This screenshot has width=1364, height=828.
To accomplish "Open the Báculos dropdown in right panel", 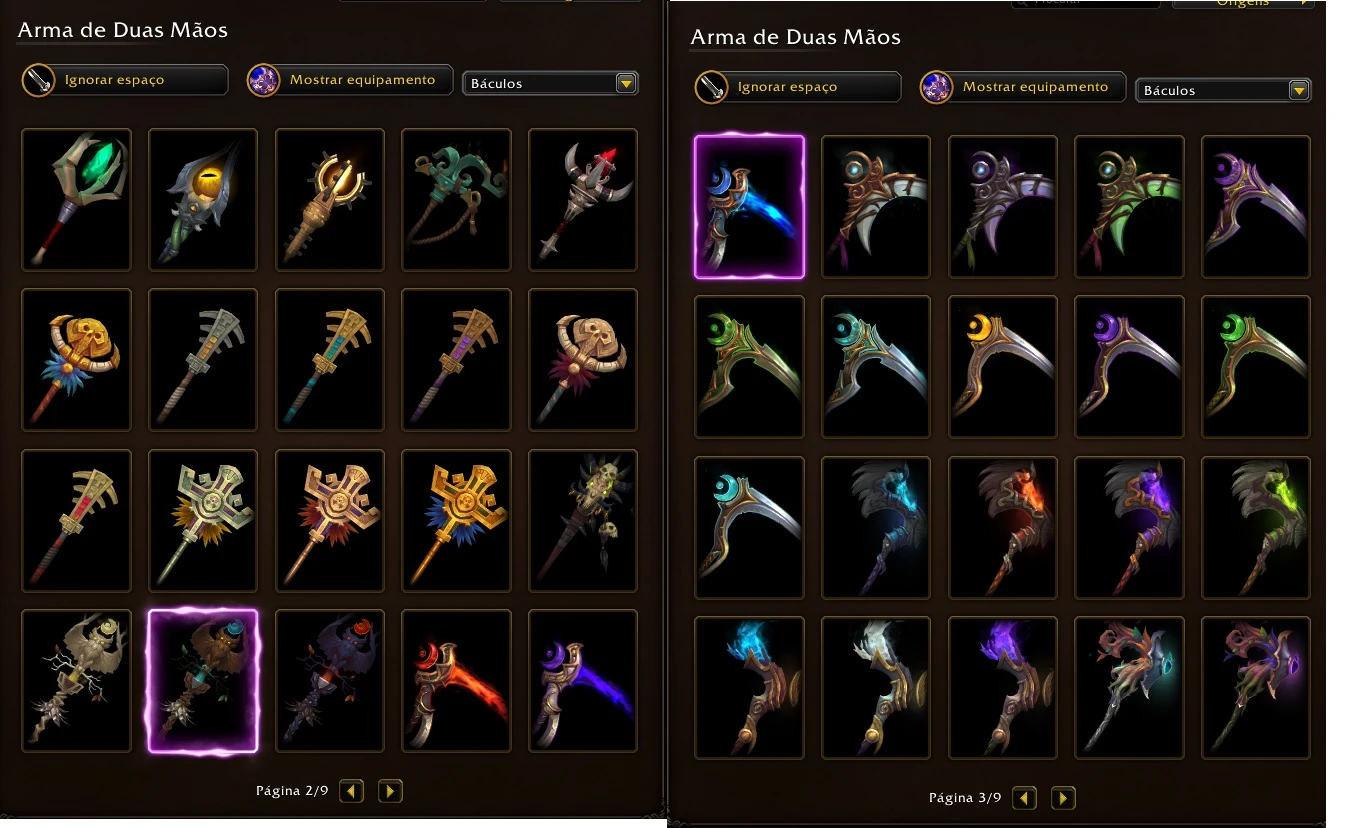I will point(1223,90).
